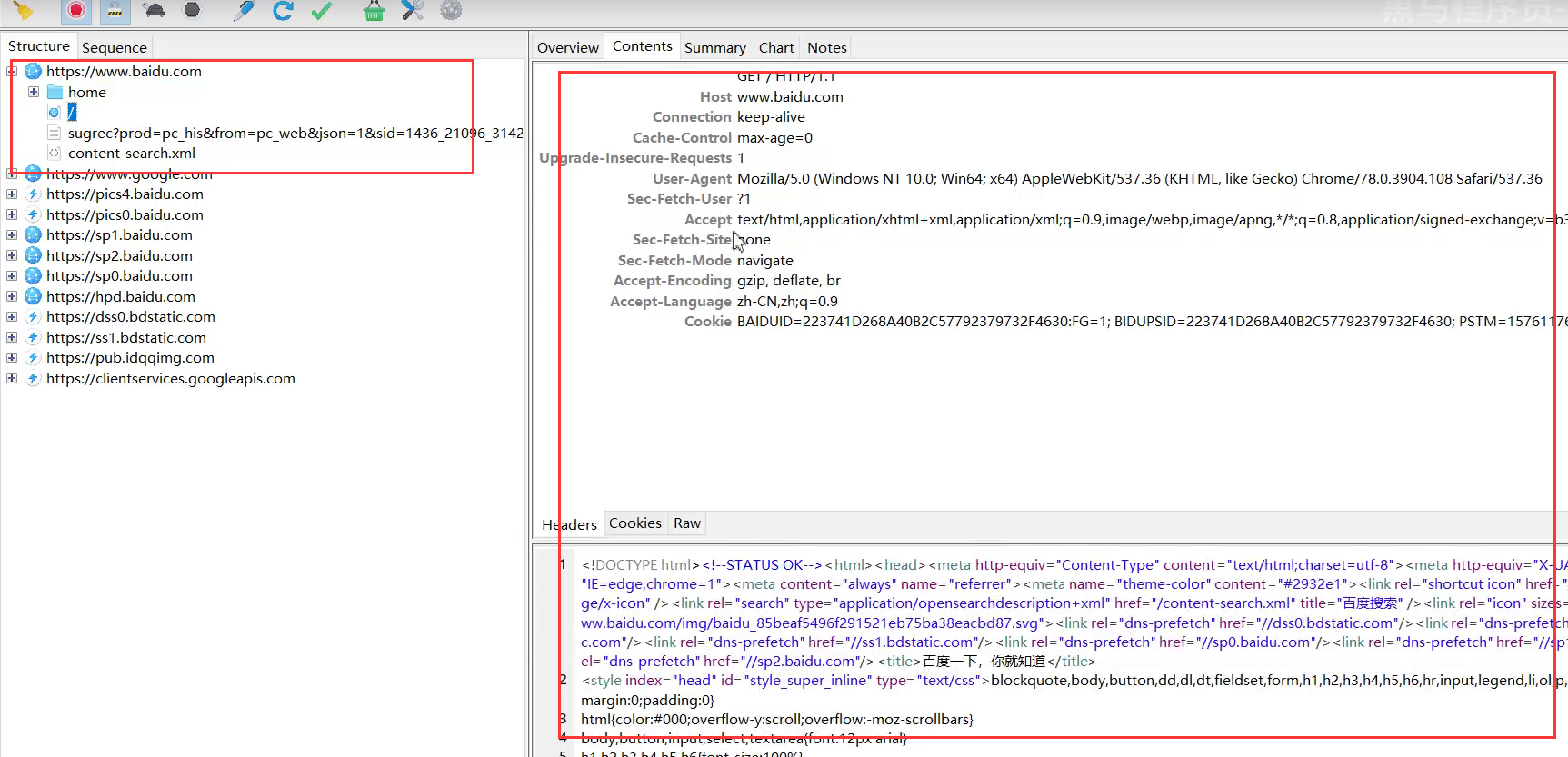Expand the https://hpd.baidu.com host
1568x757 pixels.
(x=12, y=296)
